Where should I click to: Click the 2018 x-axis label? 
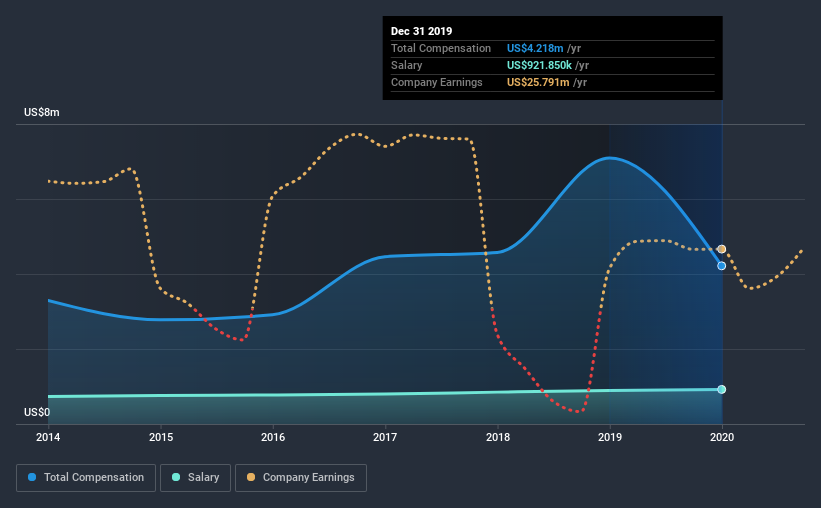point(497,437)
